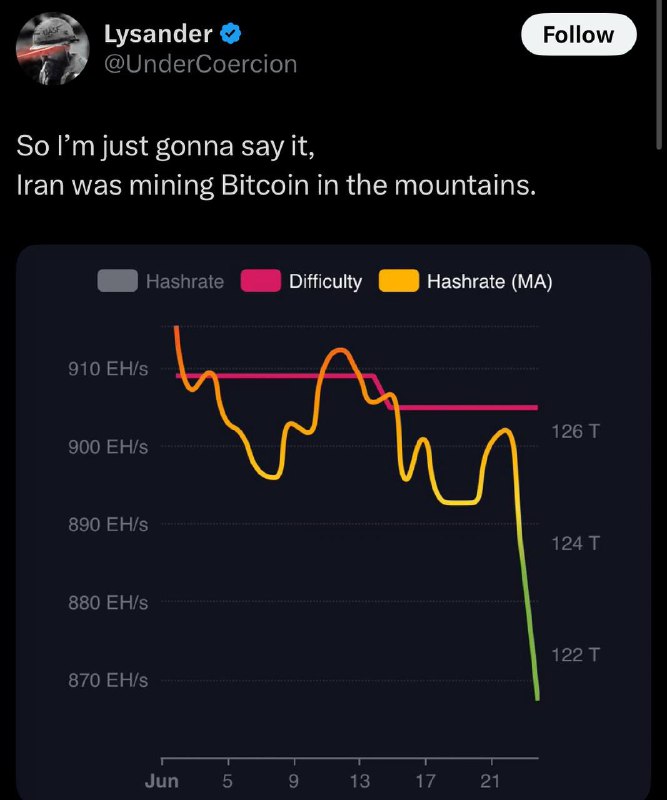Follow Lysander's account
The width and height of the screenshot is (667, 800).
pos(579,34)
